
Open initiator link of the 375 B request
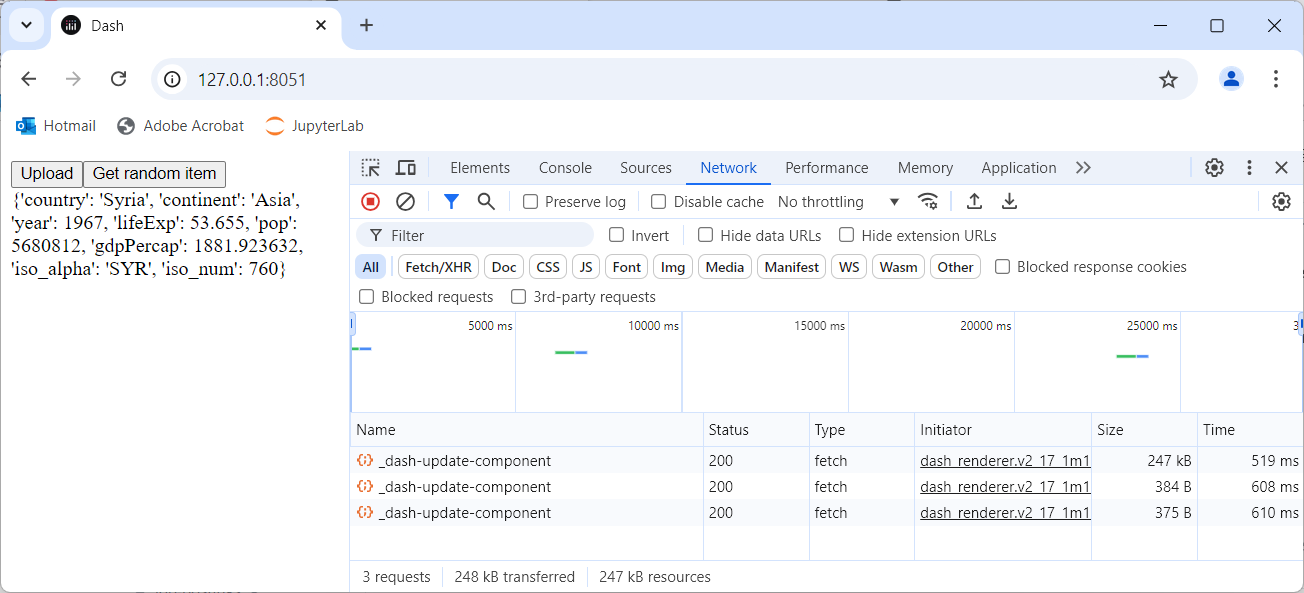pyautogui.click(x=1004, y=513)
